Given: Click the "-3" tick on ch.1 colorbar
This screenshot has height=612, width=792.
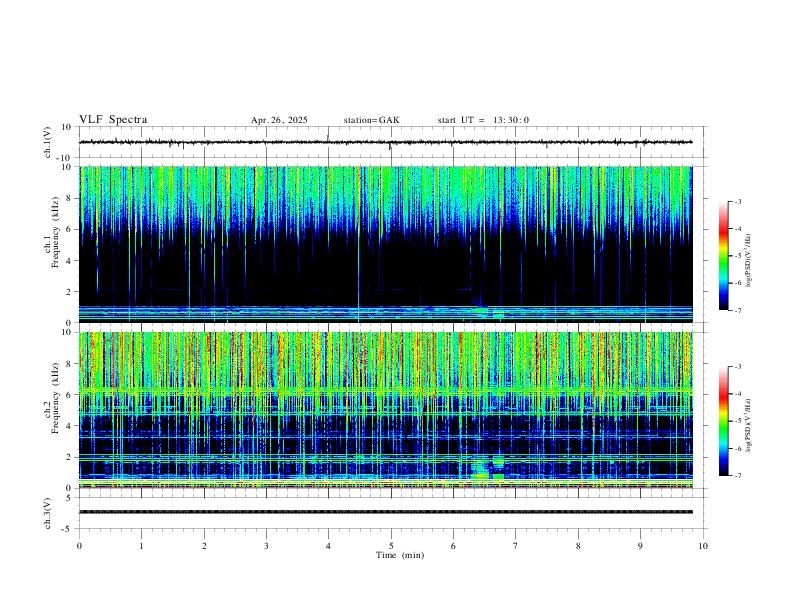Looking at the screenshot, I should (x=738, y=201).
